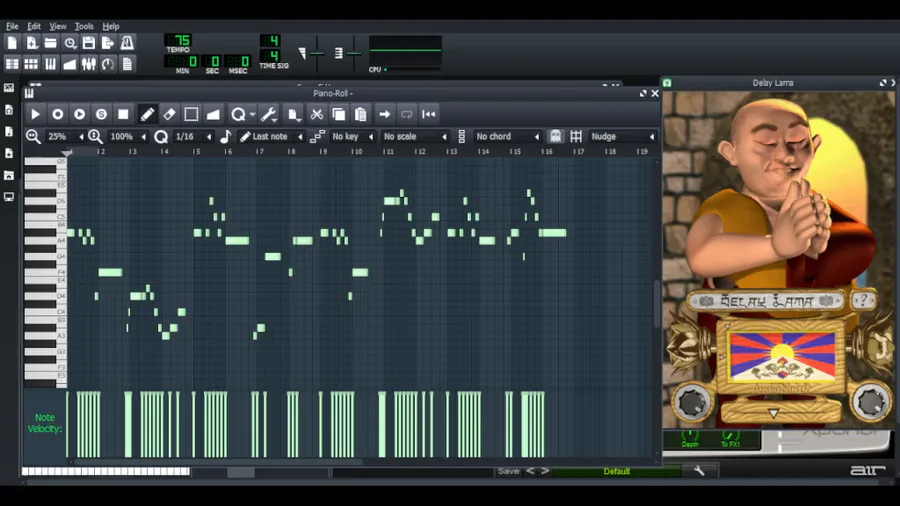This screenshot has width=900, height=506.
Task: Click the Delay Lama question mark help button
Action: pos(863,300)
